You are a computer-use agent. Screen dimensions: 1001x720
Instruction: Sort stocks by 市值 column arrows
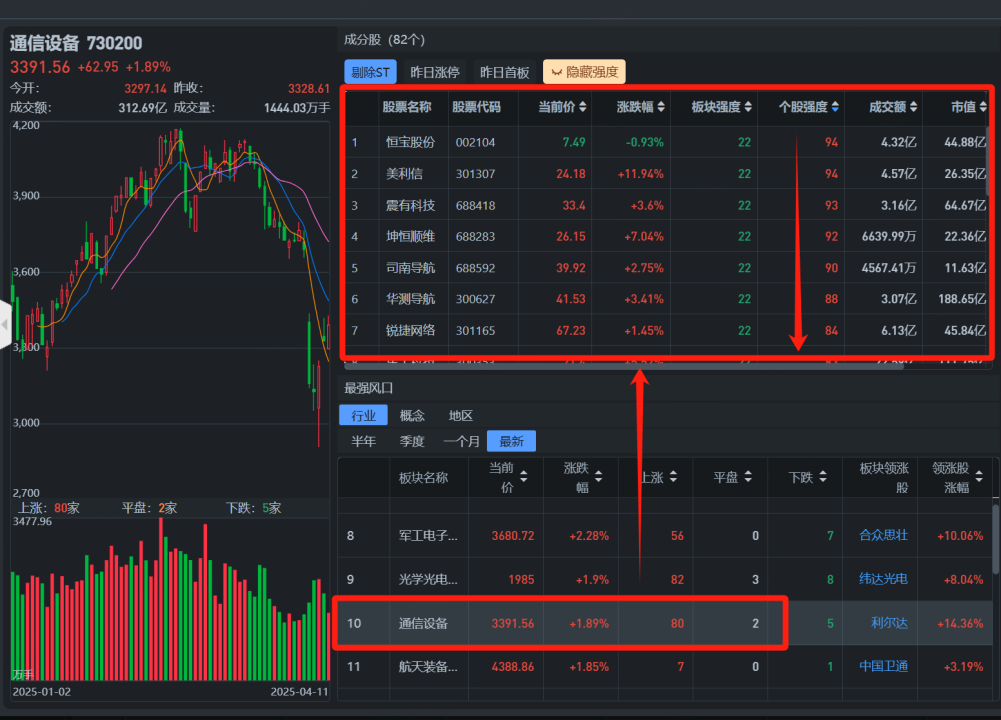pyautogui.click(x=983, y=107)
